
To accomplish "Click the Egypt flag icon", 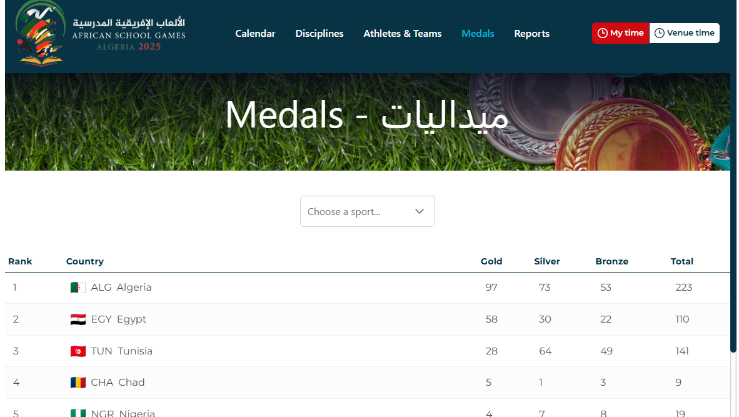I will click(x=77, y=320).
